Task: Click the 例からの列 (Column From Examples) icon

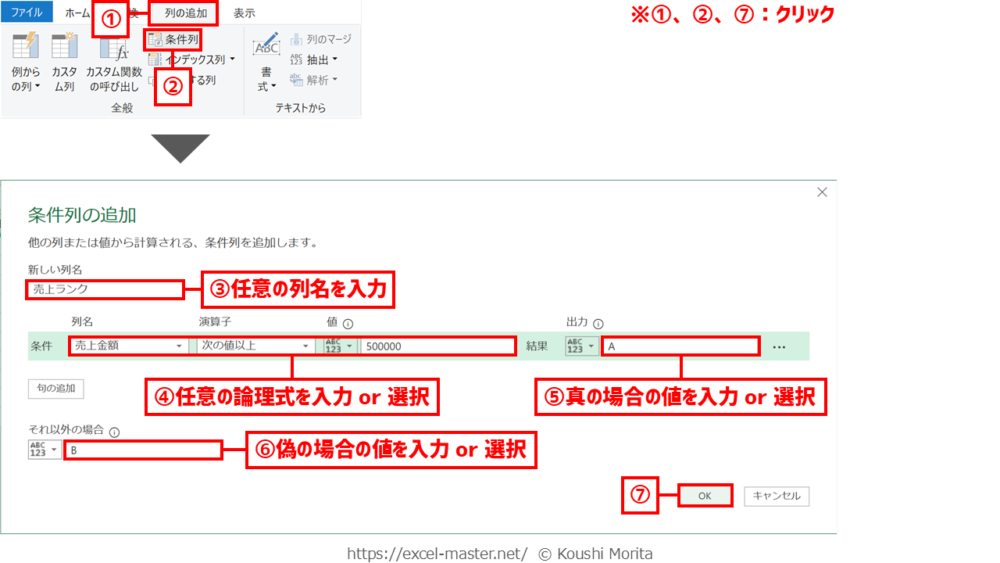Action: 25,50
